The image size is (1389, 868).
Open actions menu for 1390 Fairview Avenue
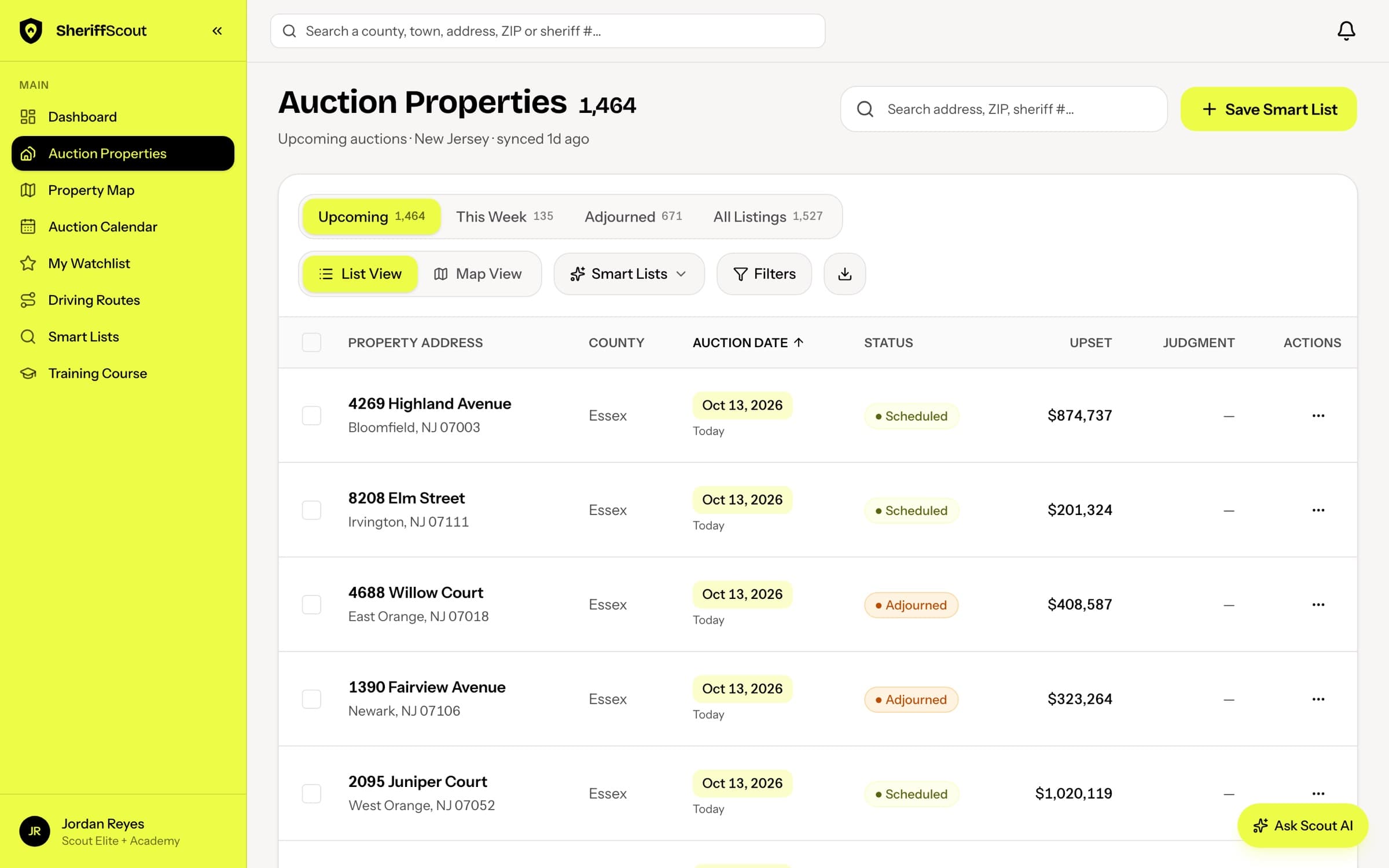click(x=1318, y=699)
